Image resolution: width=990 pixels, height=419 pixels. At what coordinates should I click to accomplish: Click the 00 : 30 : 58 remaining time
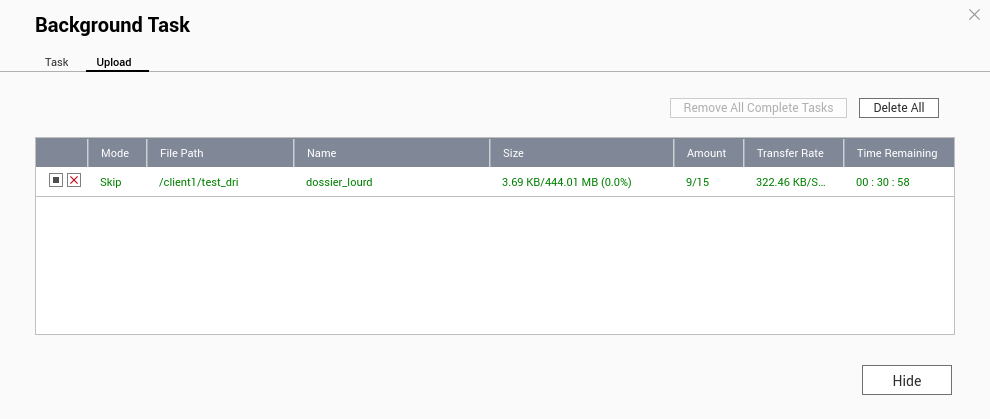[x=883, y=182]
